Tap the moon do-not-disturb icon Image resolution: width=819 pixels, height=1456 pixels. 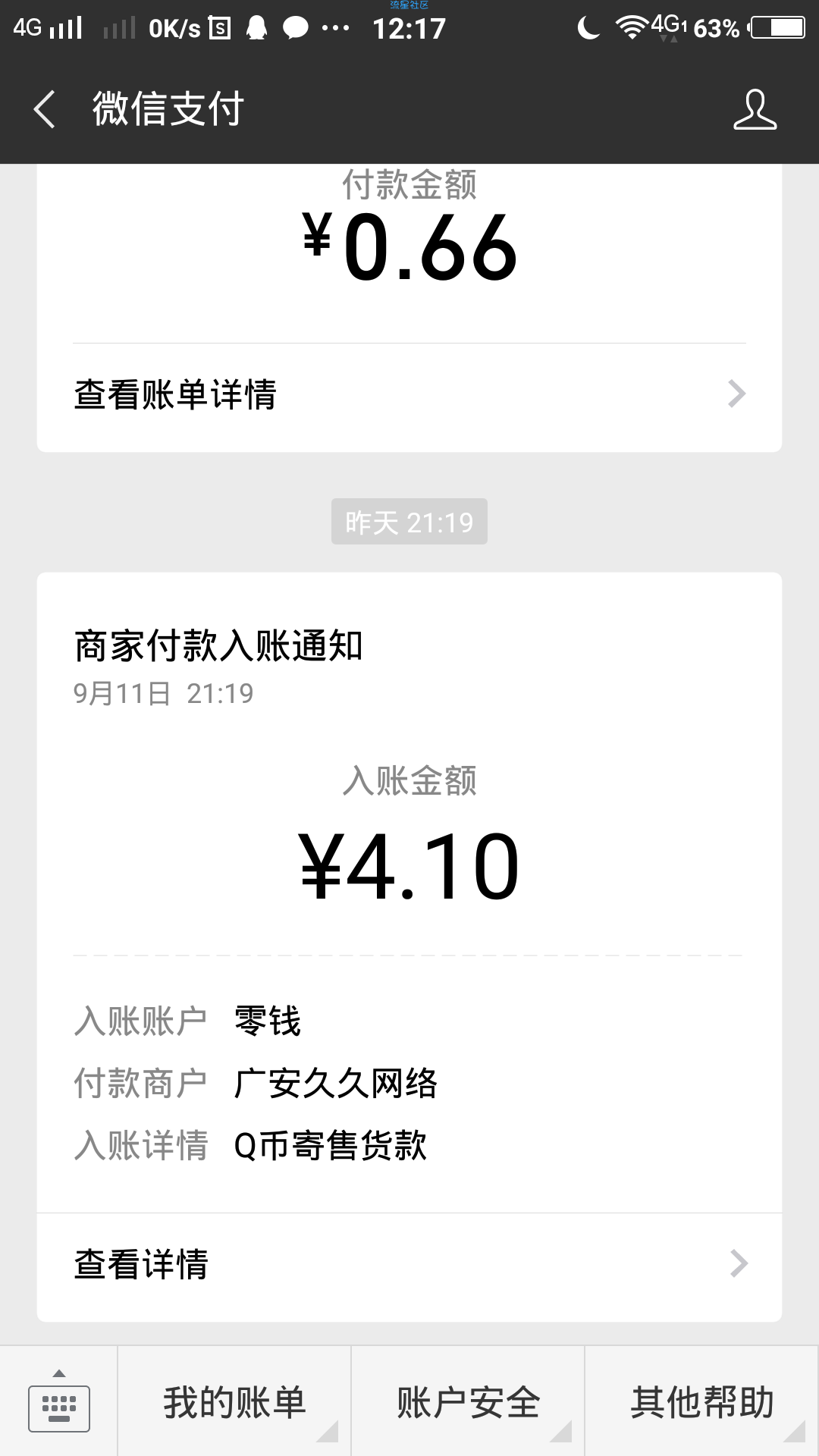click(x=588, y=29)
